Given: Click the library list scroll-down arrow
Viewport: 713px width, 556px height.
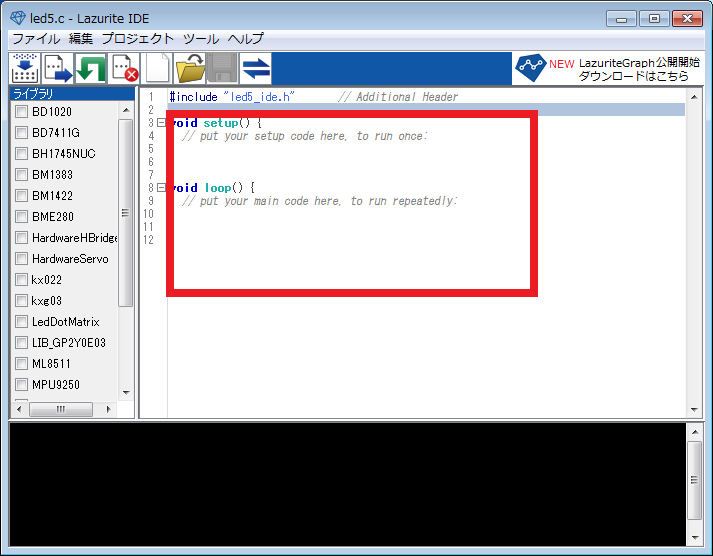Looking at the screenshot, I should click(x=126, y=393).
